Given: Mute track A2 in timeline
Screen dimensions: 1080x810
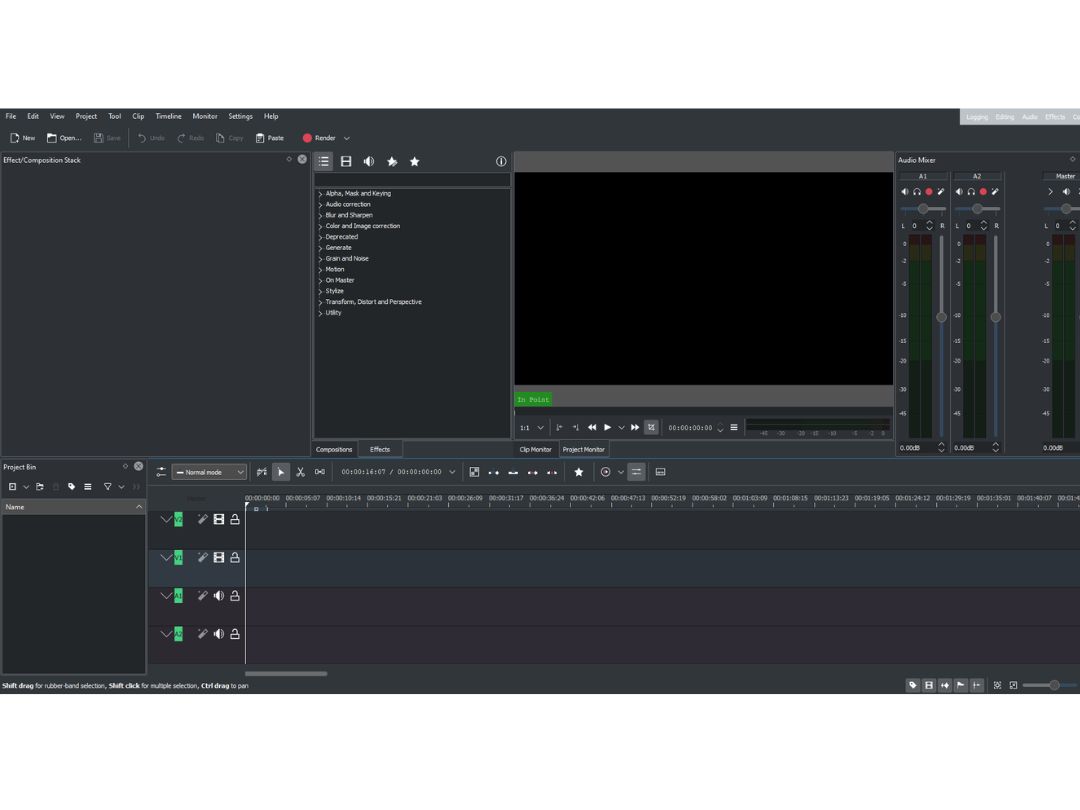Looking at the screenshot, I should 218,634.
